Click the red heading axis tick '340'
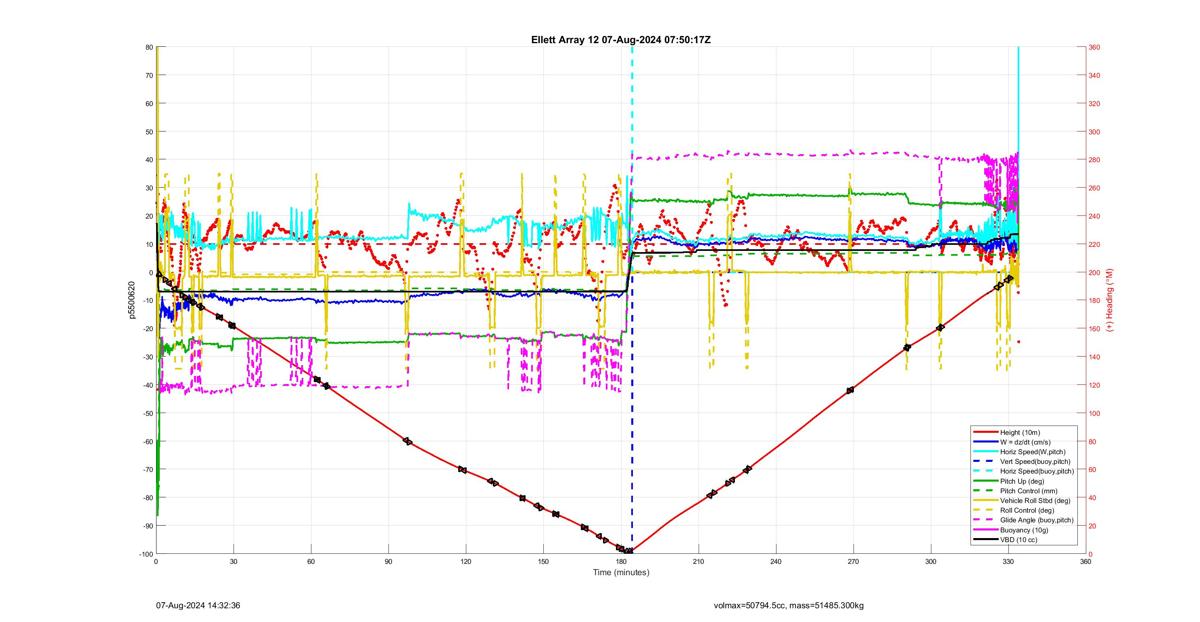The width and height of the screenshot is (1200, 622). click(x=1095, y=76)
